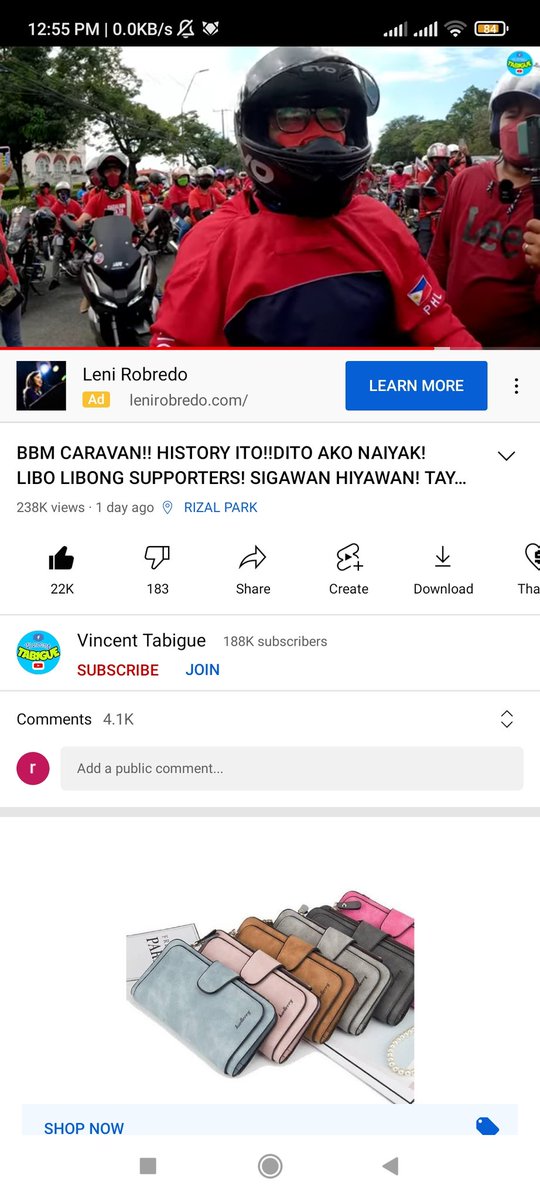The image size is (540, 1200).
Task: Click the LEARN MORE ad button
Action: [416, 386]
